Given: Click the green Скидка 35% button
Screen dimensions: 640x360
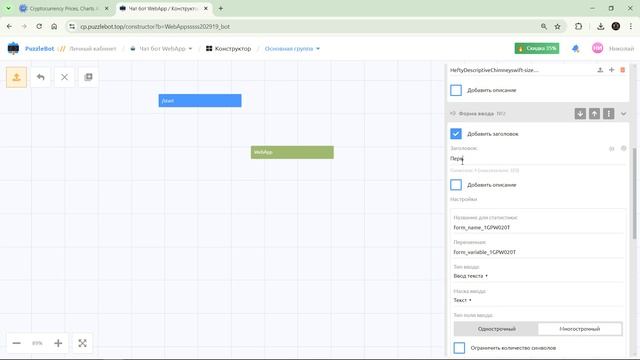Looking at the screenshot, I should (537, 48).
